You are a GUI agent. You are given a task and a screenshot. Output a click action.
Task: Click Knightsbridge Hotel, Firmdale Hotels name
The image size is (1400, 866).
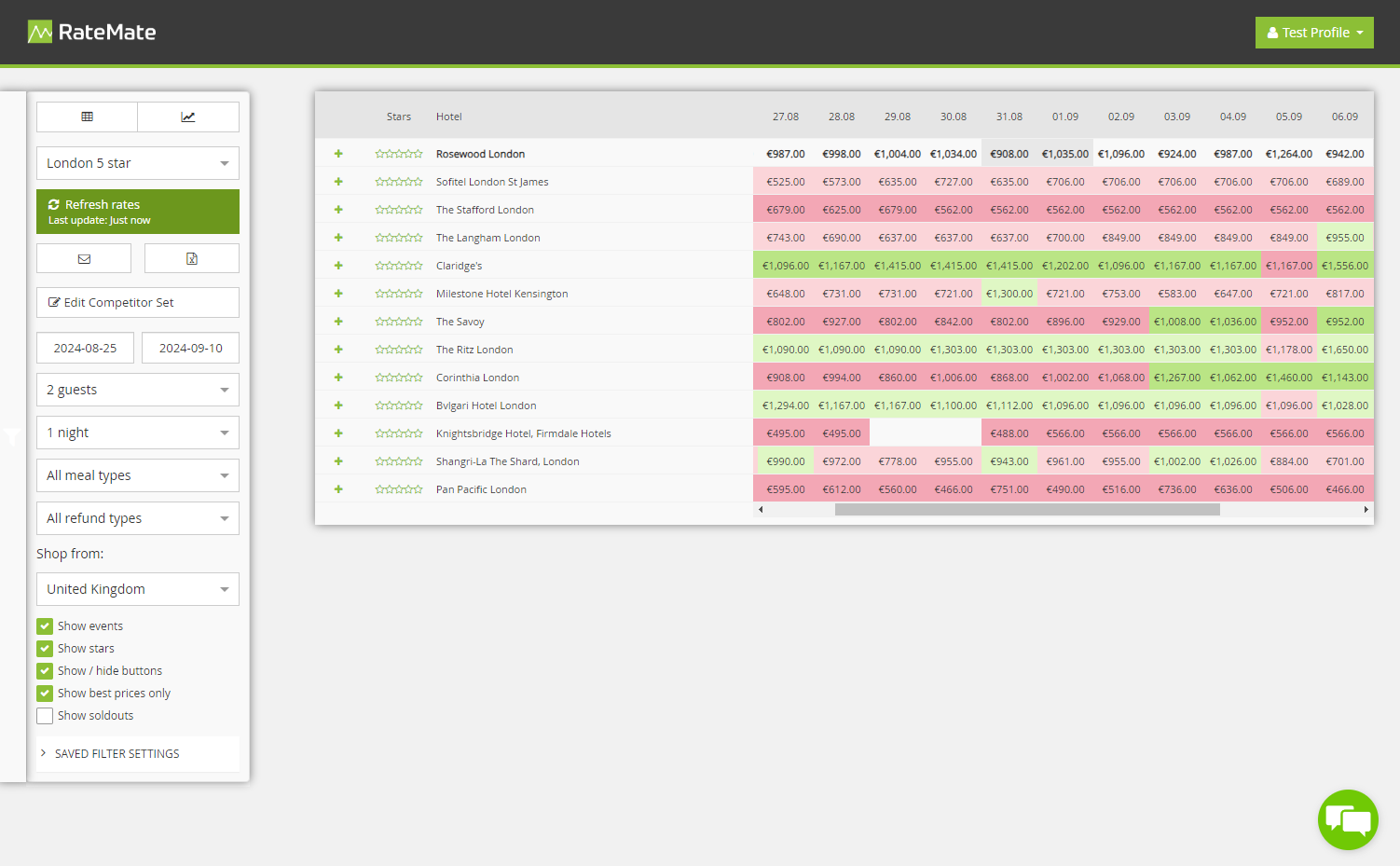pos(524,433)
